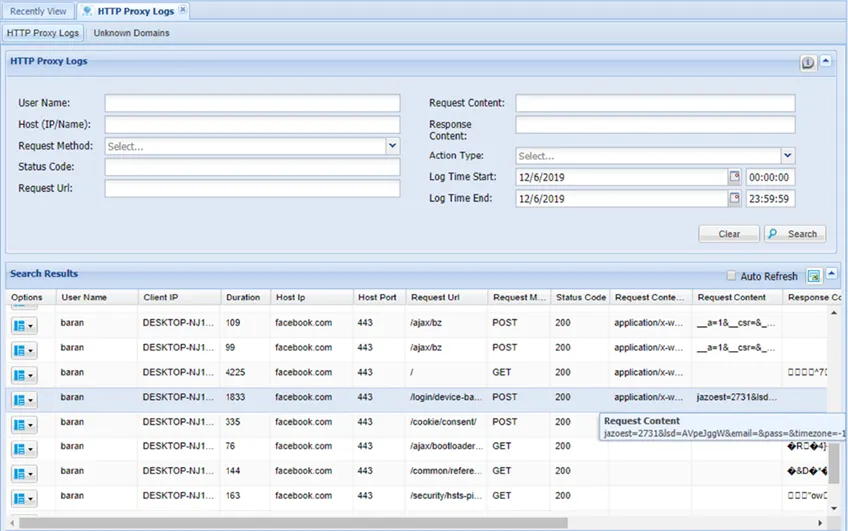Open the Unknown Domains sub-tab
This screenshot has height=531, width=848.
click(x=131, y=33)
